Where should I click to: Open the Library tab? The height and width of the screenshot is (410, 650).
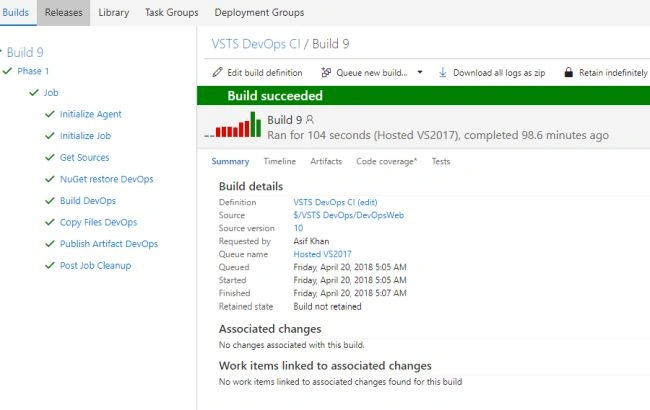(114, 12)
